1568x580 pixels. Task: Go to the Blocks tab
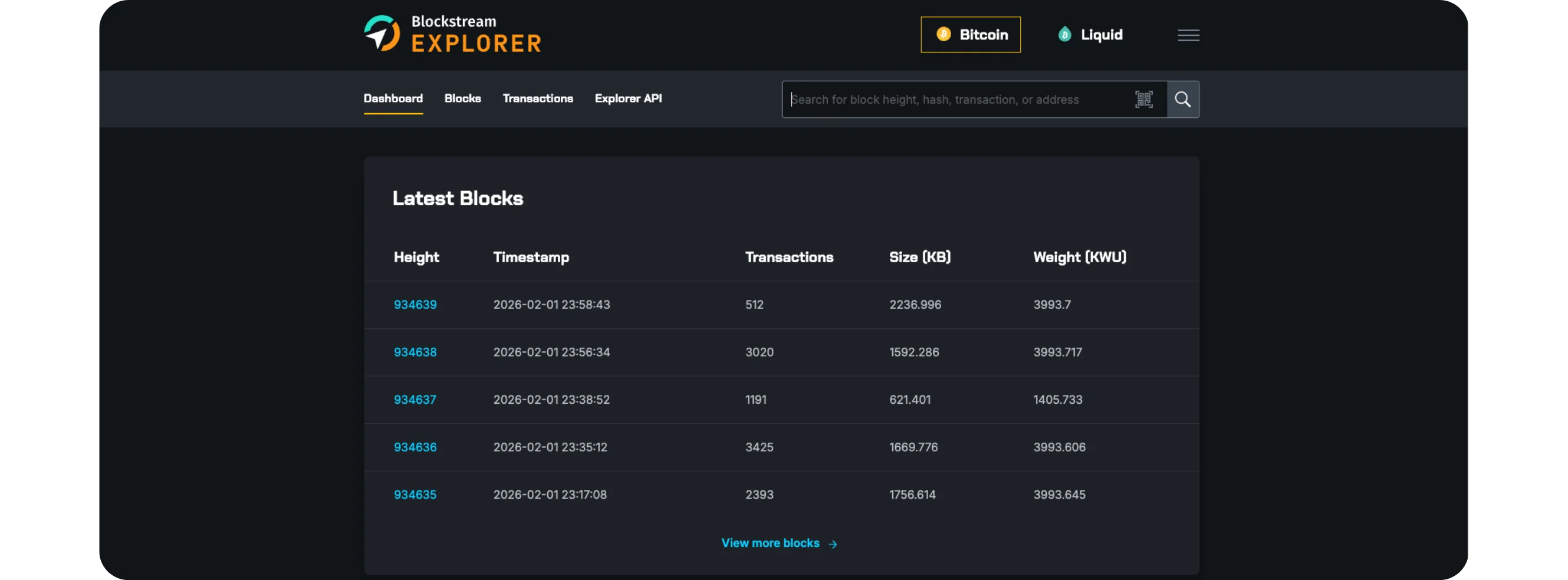click(462, 98)
